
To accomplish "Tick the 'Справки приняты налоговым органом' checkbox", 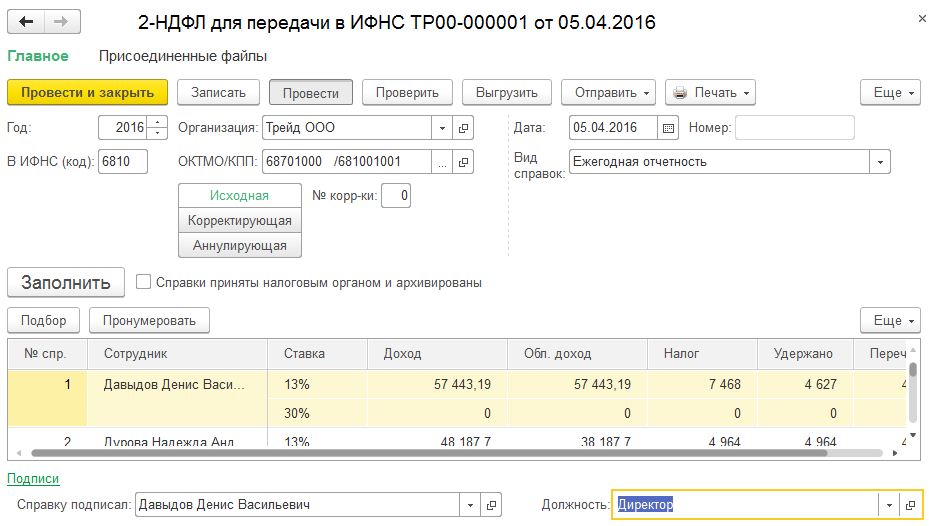I will click(143, 282).
